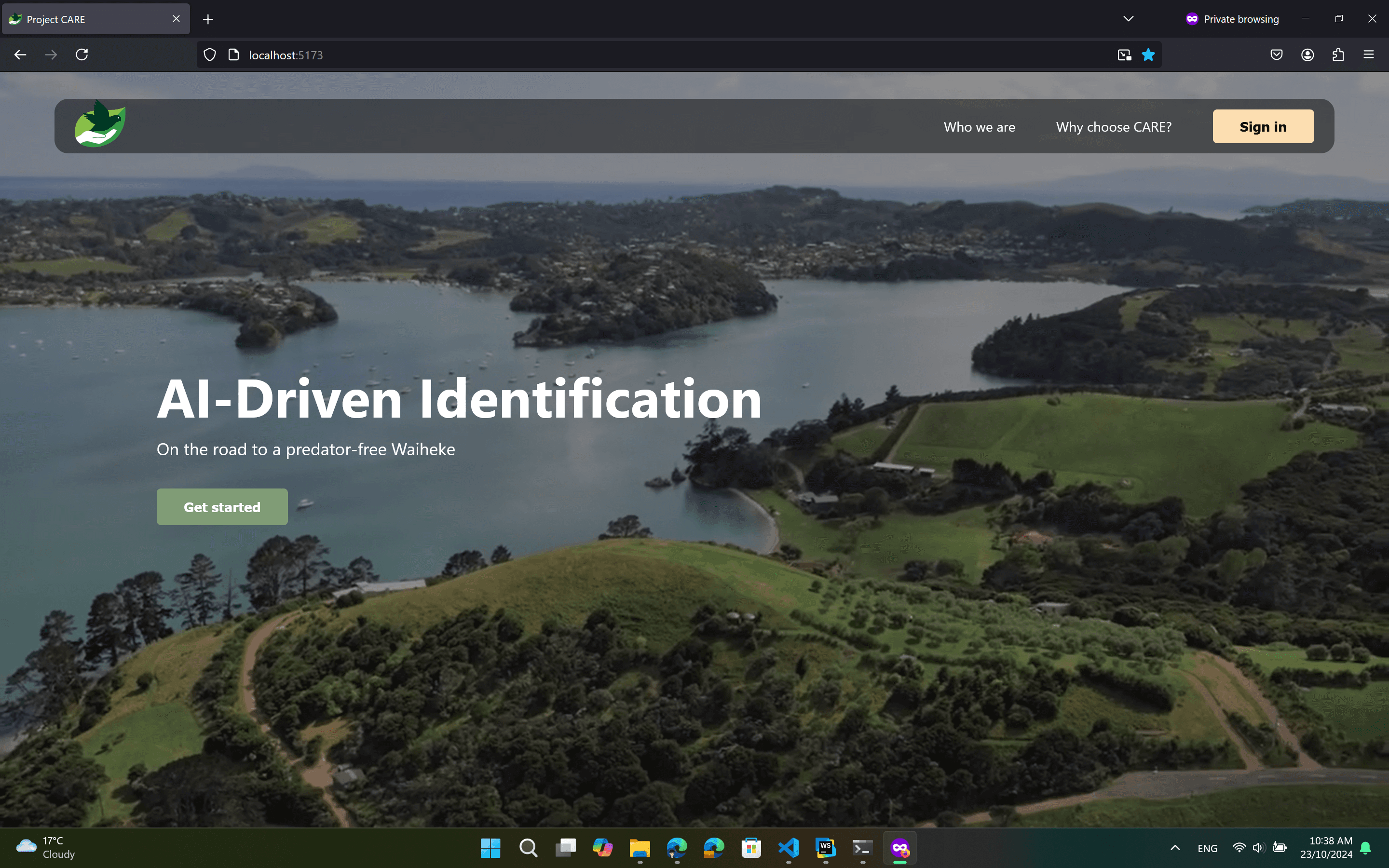
Task: Open the extensions puzzle icon
Action: tap(1338, 55)
